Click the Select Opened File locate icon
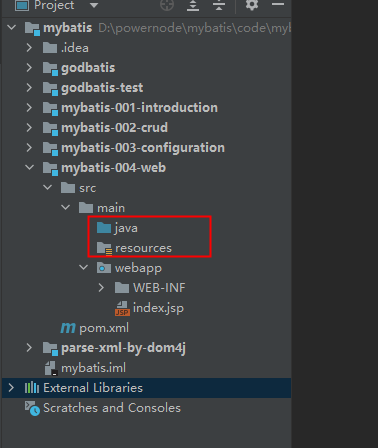The height and width of the screenshot is (448, 378). pos(167,5)
